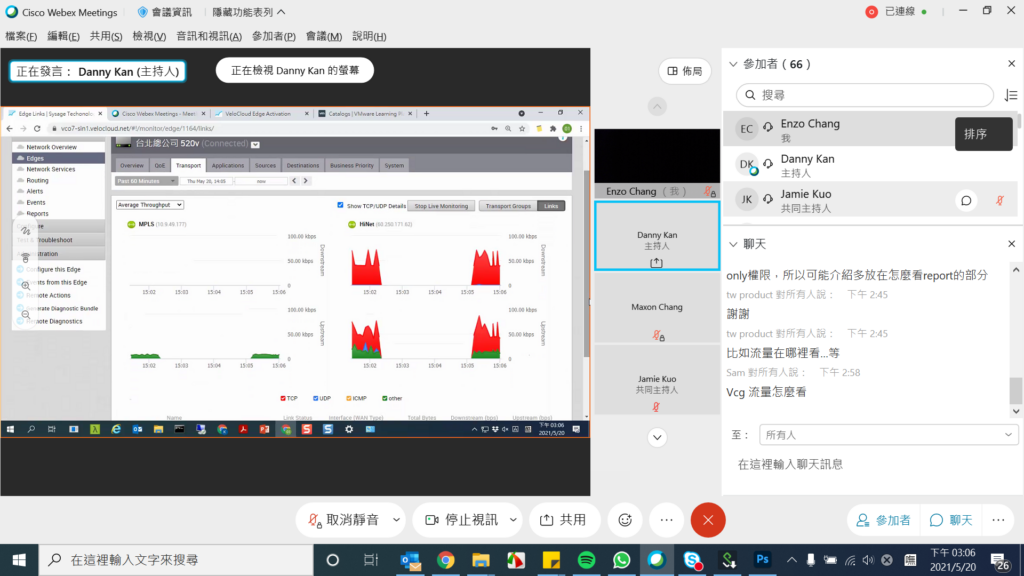Open the 會議 menu
The height and width of the screenshot is (576, 1024).
pyautogui.click(x=323, y=36)
